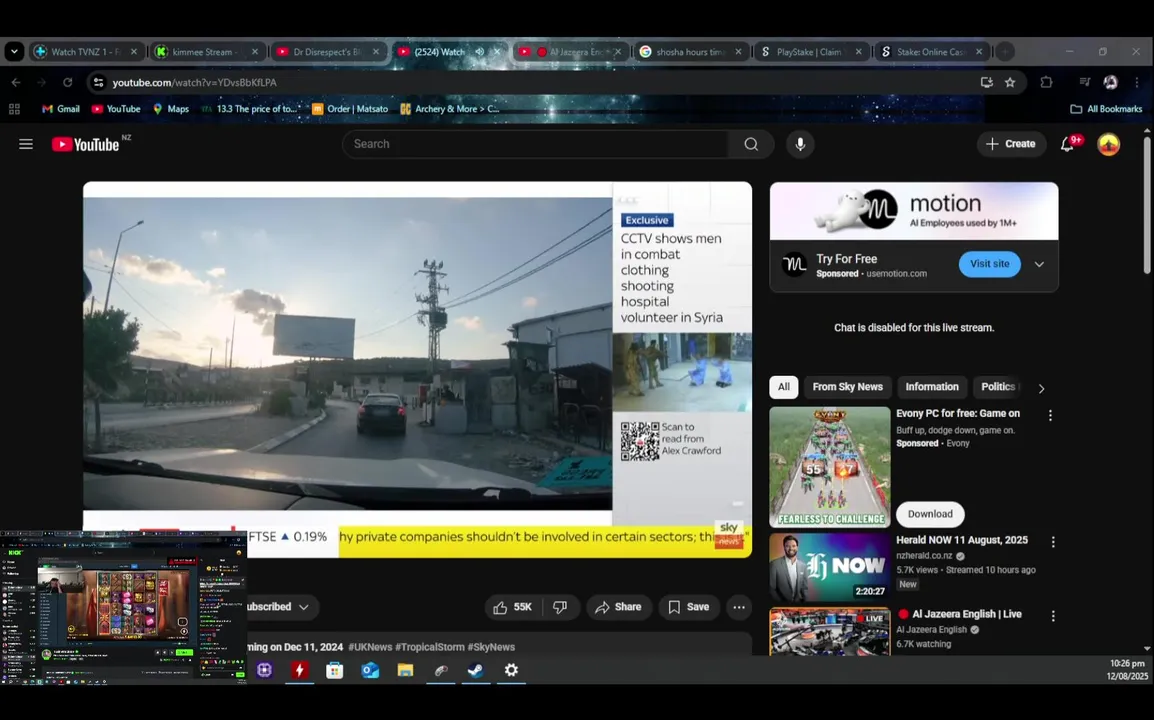Screen dimensions: 1154x720
Task: Click the #UKNews hashtag
Action: tap(369, 647)
